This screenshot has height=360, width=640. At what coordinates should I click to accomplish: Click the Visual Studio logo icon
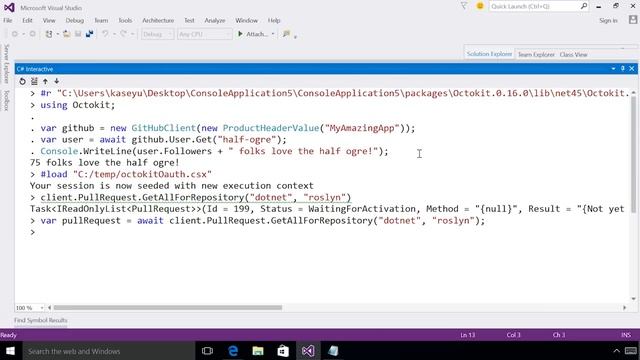(x=9, y=7)
